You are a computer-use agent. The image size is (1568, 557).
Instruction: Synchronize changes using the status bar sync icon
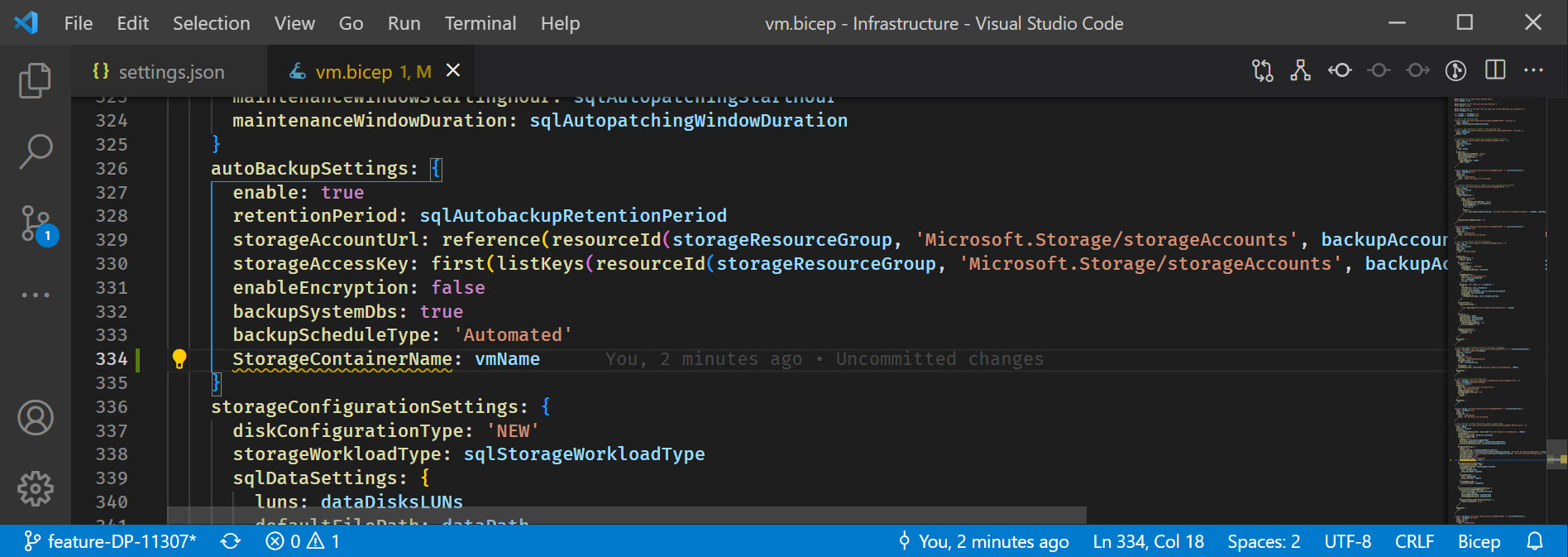(231, 541)
